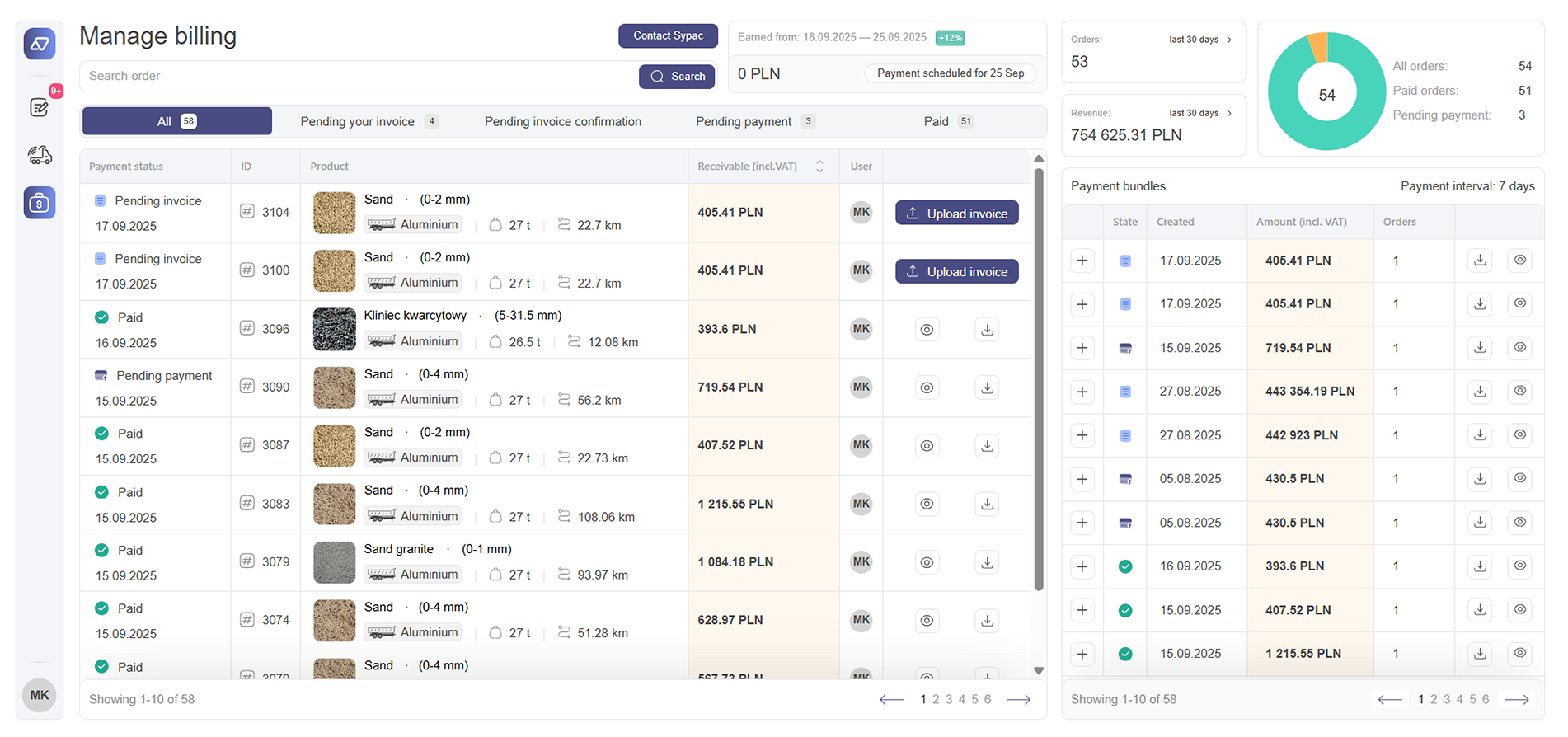Open the Sypac logo home icon
Image resolution: width=1568 pixels, height=737 pixels.
click(40, 44)
